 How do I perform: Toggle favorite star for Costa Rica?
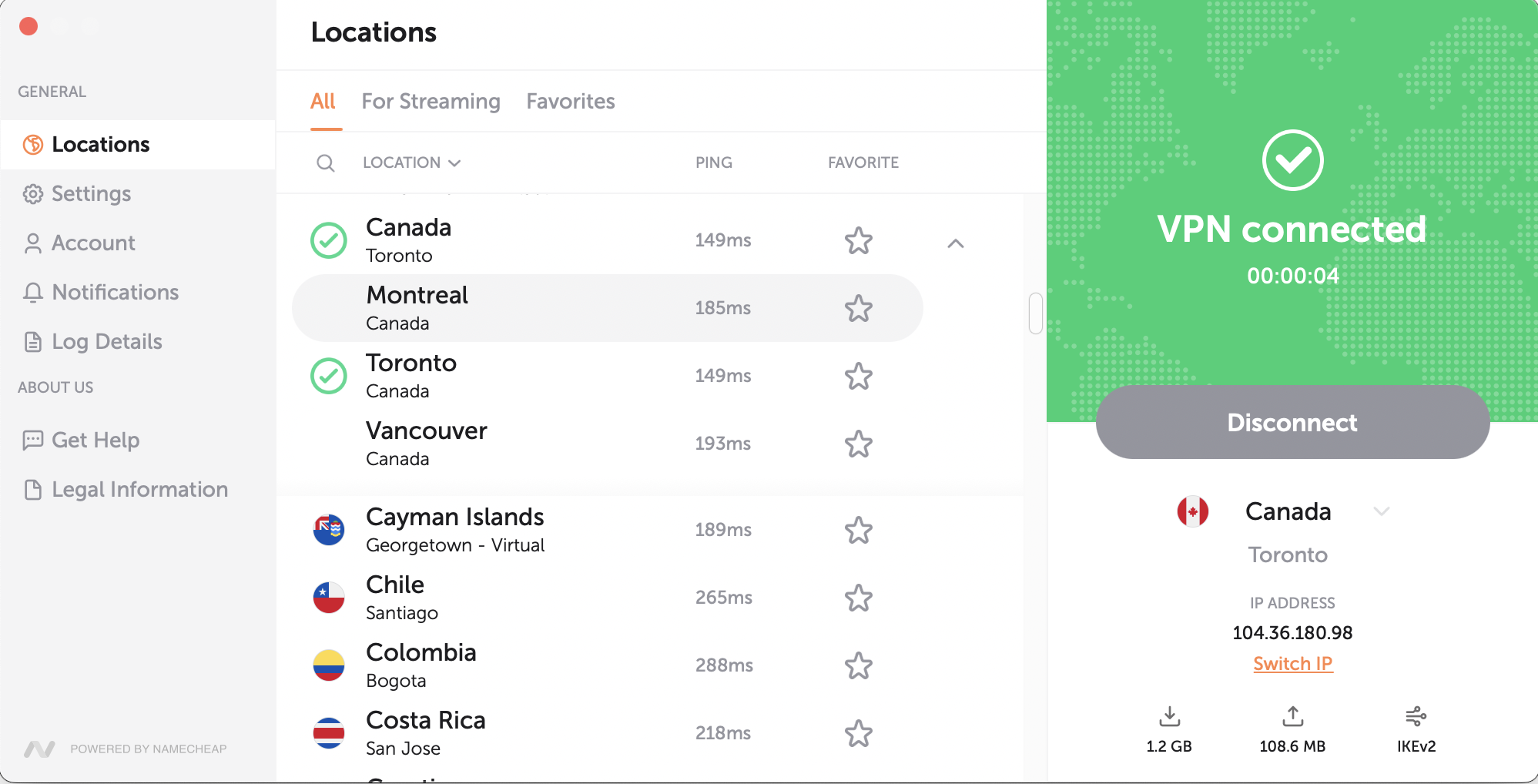click(x=859, y=733)
